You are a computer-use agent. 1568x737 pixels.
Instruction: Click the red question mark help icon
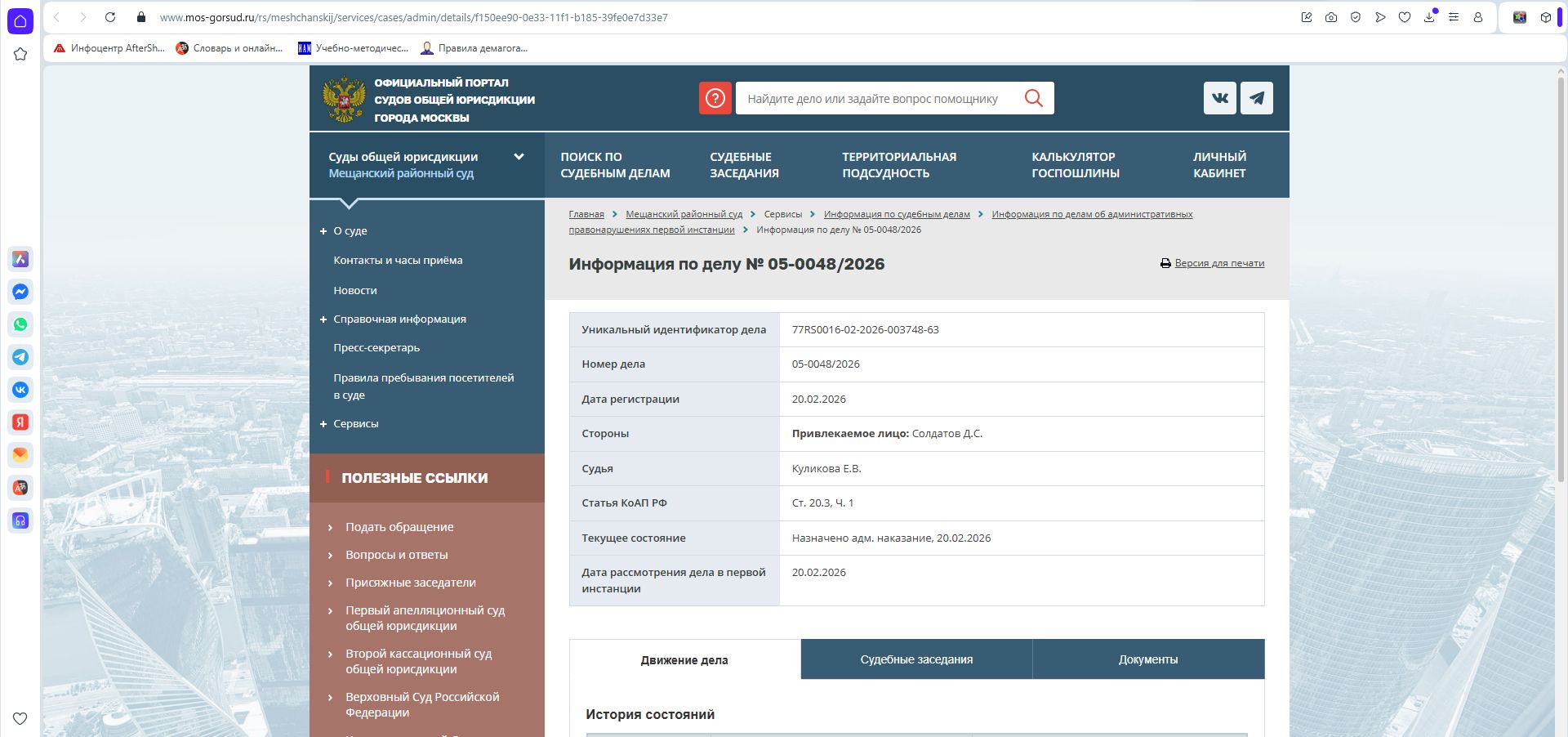[715, 98]
